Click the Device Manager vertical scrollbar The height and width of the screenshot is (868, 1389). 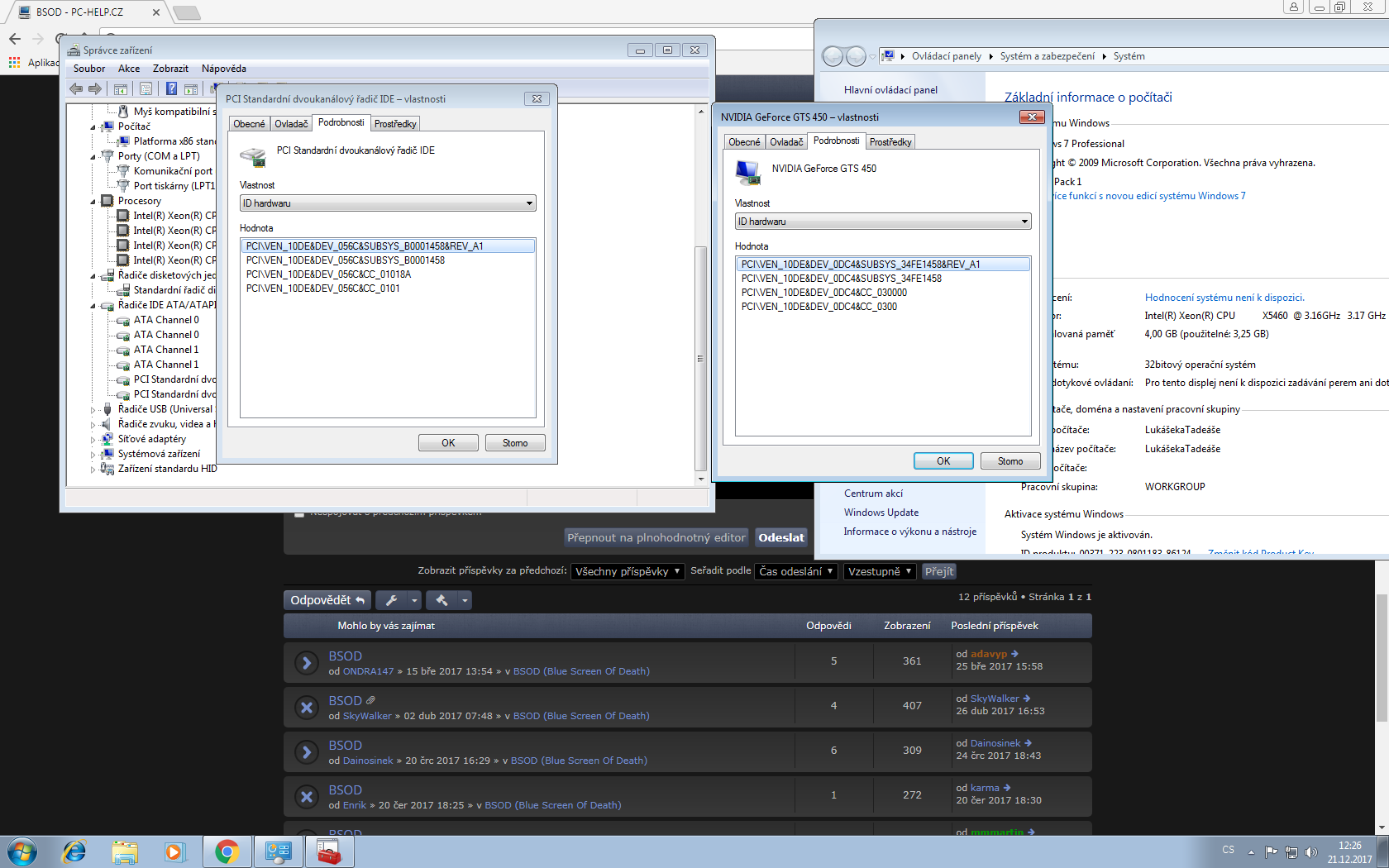[x=701, y=359]
